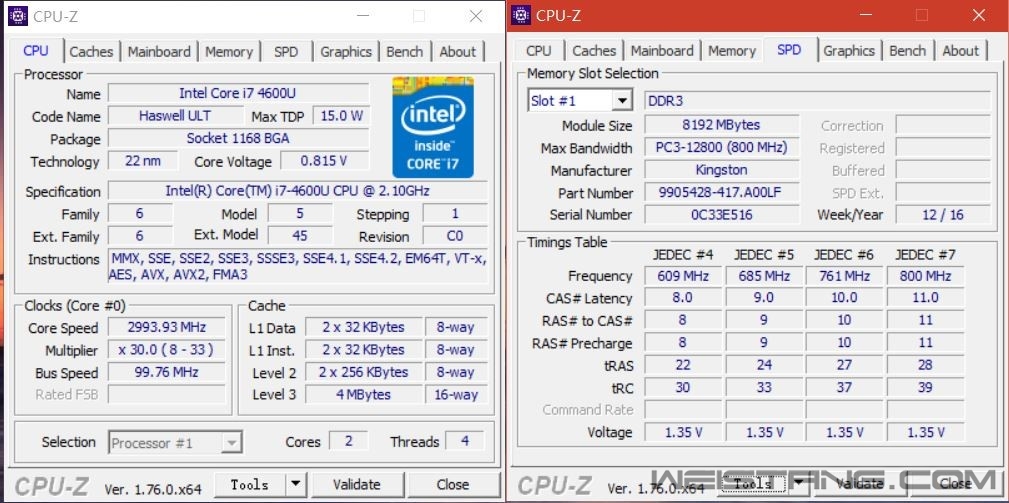
Task: Select the CPU tab in left CPU-Z window
Action: [36, 50]
